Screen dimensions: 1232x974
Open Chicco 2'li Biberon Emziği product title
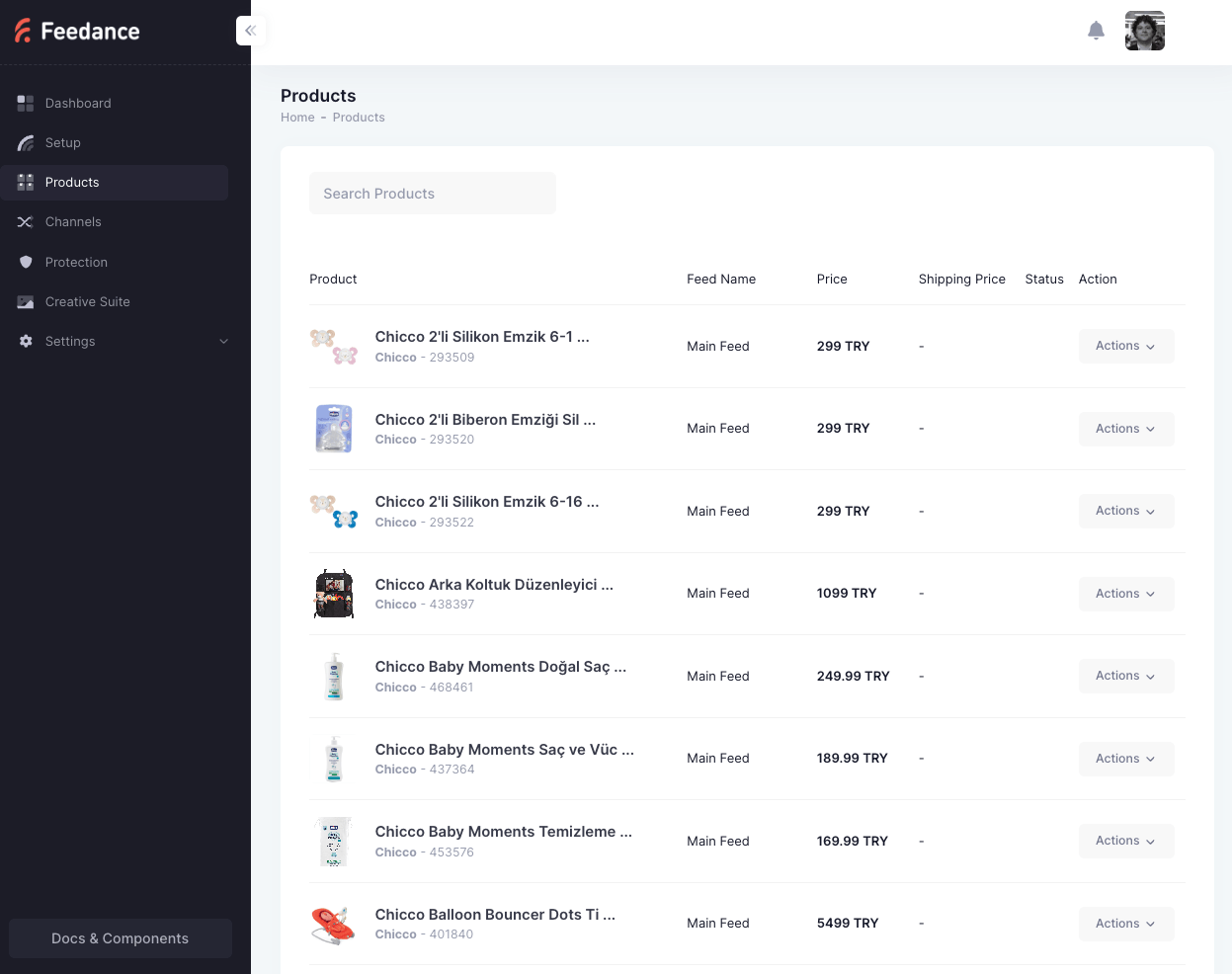click(x=485, y=420)
